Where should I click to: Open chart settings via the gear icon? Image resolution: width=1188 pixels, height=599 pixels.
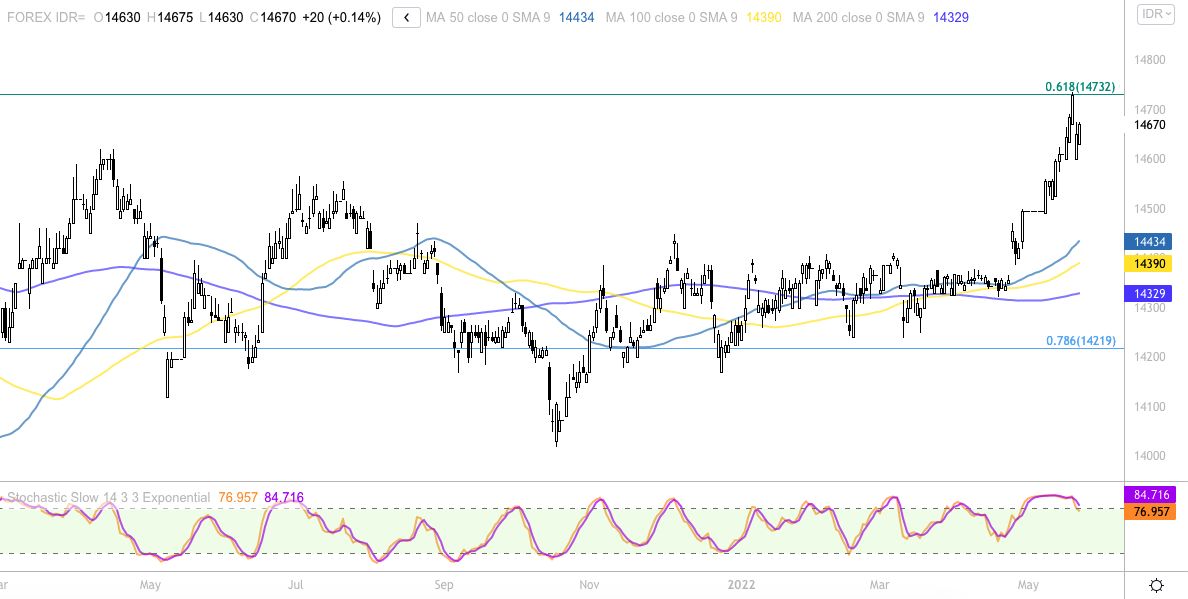point(1156,585)
